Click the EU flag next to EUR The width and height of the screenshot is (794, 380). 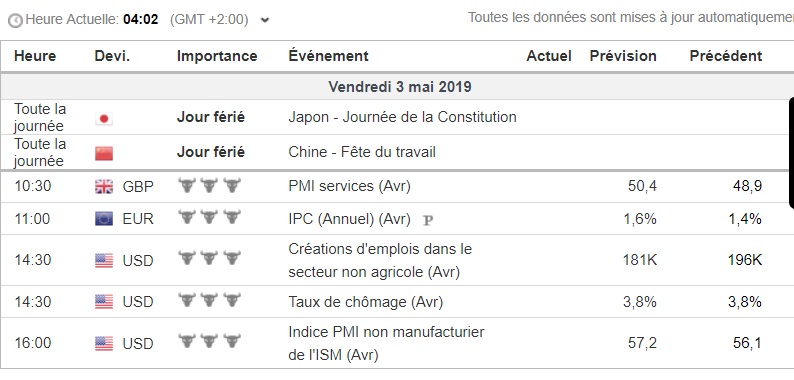tap(104, 219)
